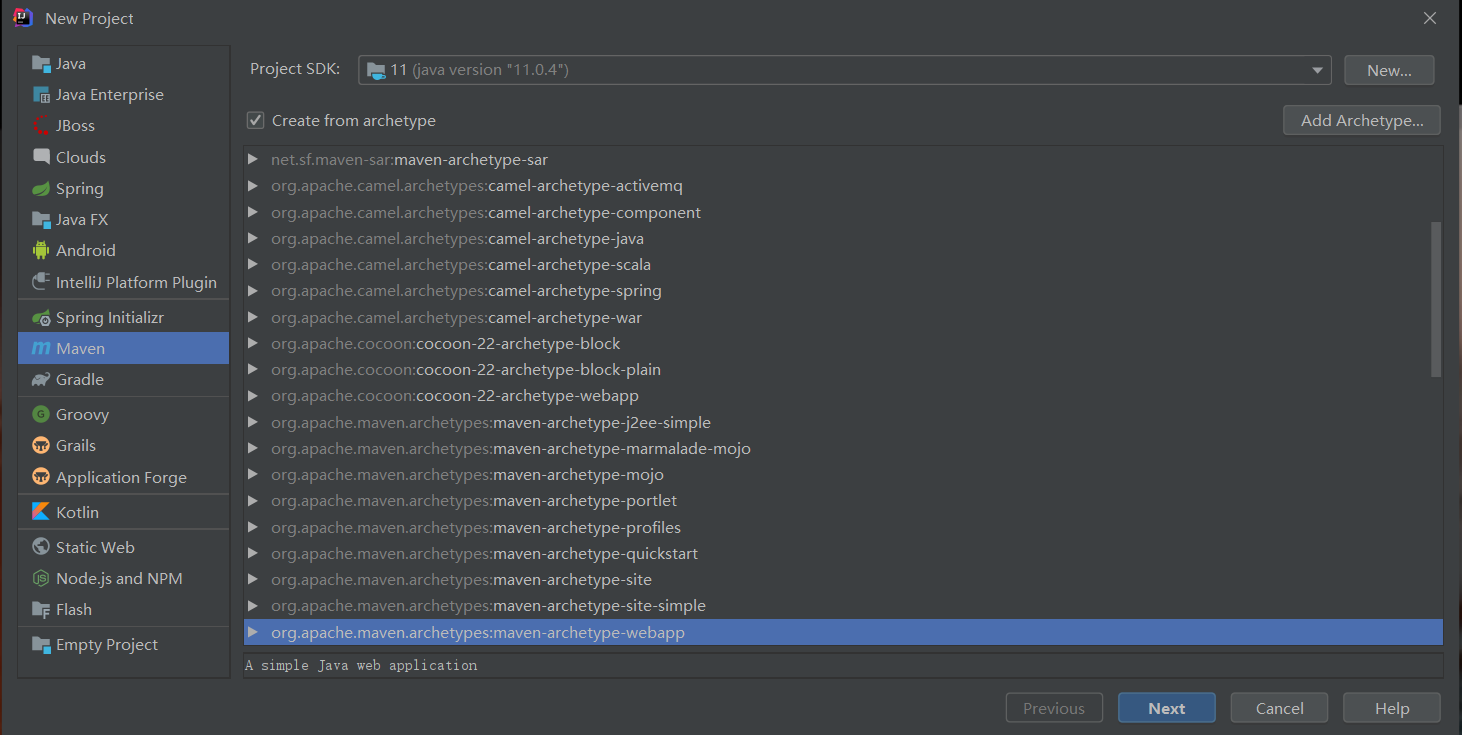Select the Empty Project label
Screen dimensions: 1462x735
pyautogui.click(x=107, y=645)
